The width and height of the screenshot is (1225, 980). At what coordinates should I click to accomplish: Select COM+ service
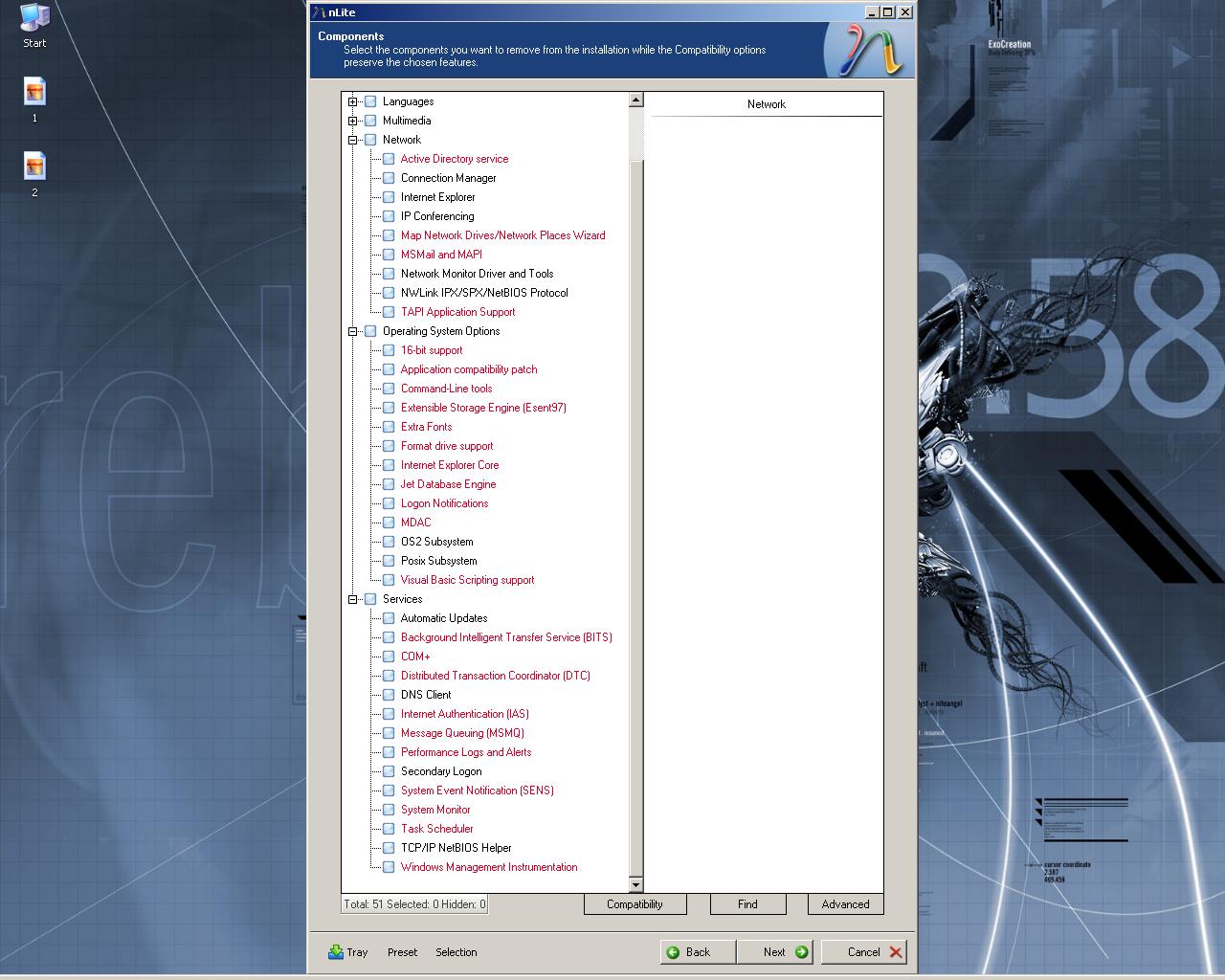415,657
